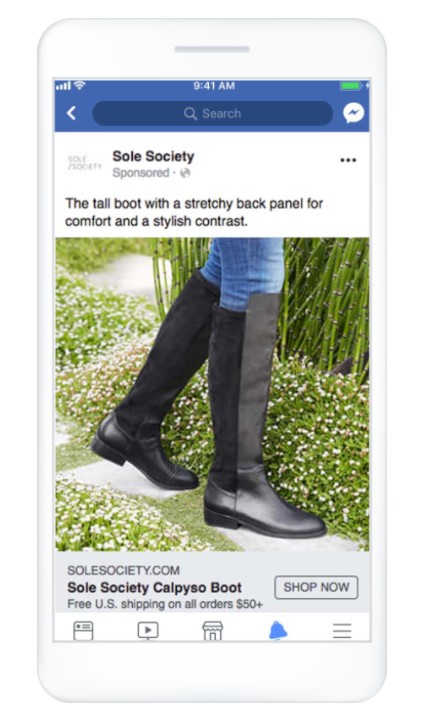Open Messenger from the header icon
Viewport: 427px width, 717px height.
click(353, 113)
